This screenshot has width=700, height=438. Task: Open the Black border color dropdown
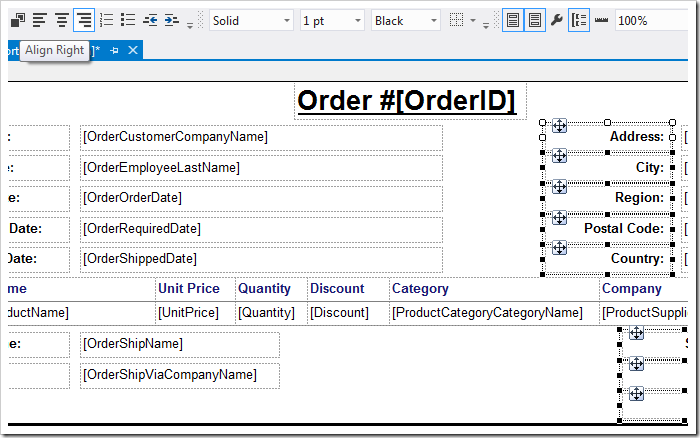(x=405, y=21)
